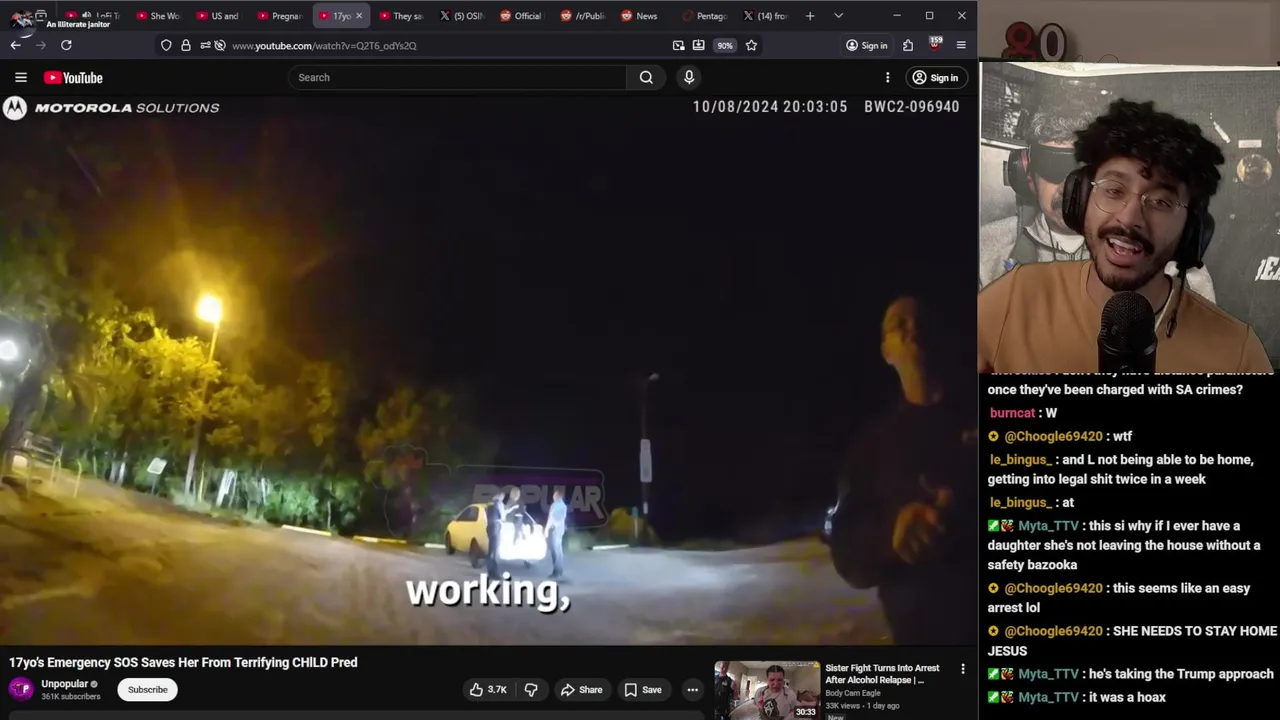Bookmark this page with star icon
1280x720 pixels.
click(x=751, y=45)
